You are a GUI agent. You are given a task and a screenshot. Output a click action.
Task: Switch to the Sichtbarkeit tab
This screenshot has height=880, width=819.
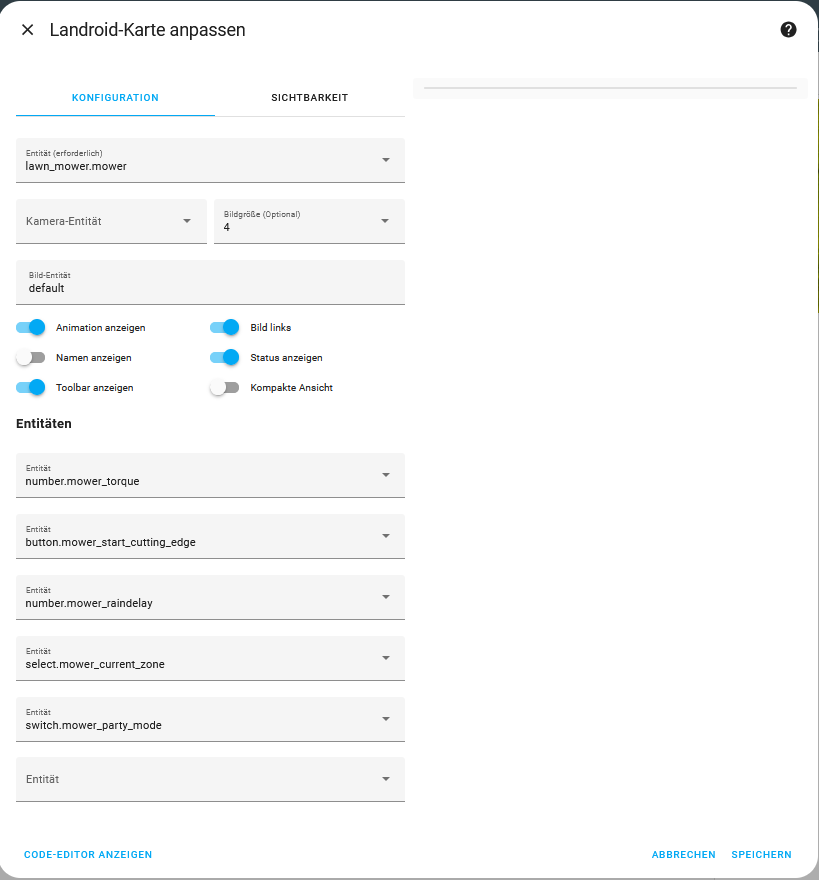pyautogui.click(x=309, y=98)
